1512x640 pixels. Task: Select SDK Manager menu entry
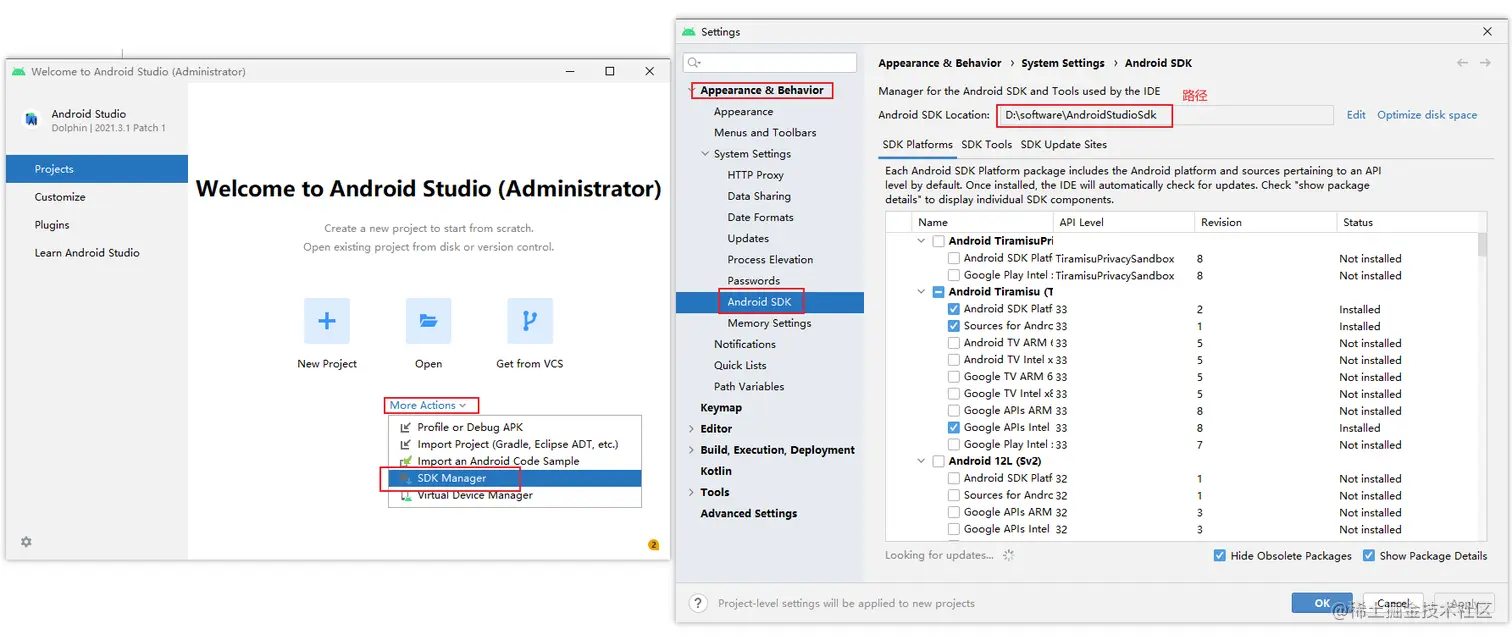(515, 478)
